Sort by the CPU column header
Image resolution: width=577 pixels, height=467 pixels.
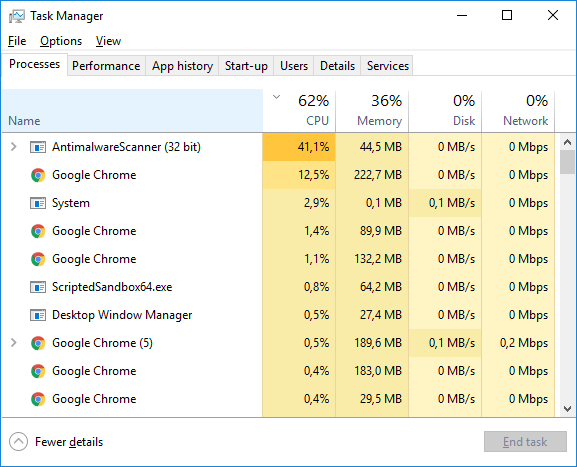click(x=299, y=110)
